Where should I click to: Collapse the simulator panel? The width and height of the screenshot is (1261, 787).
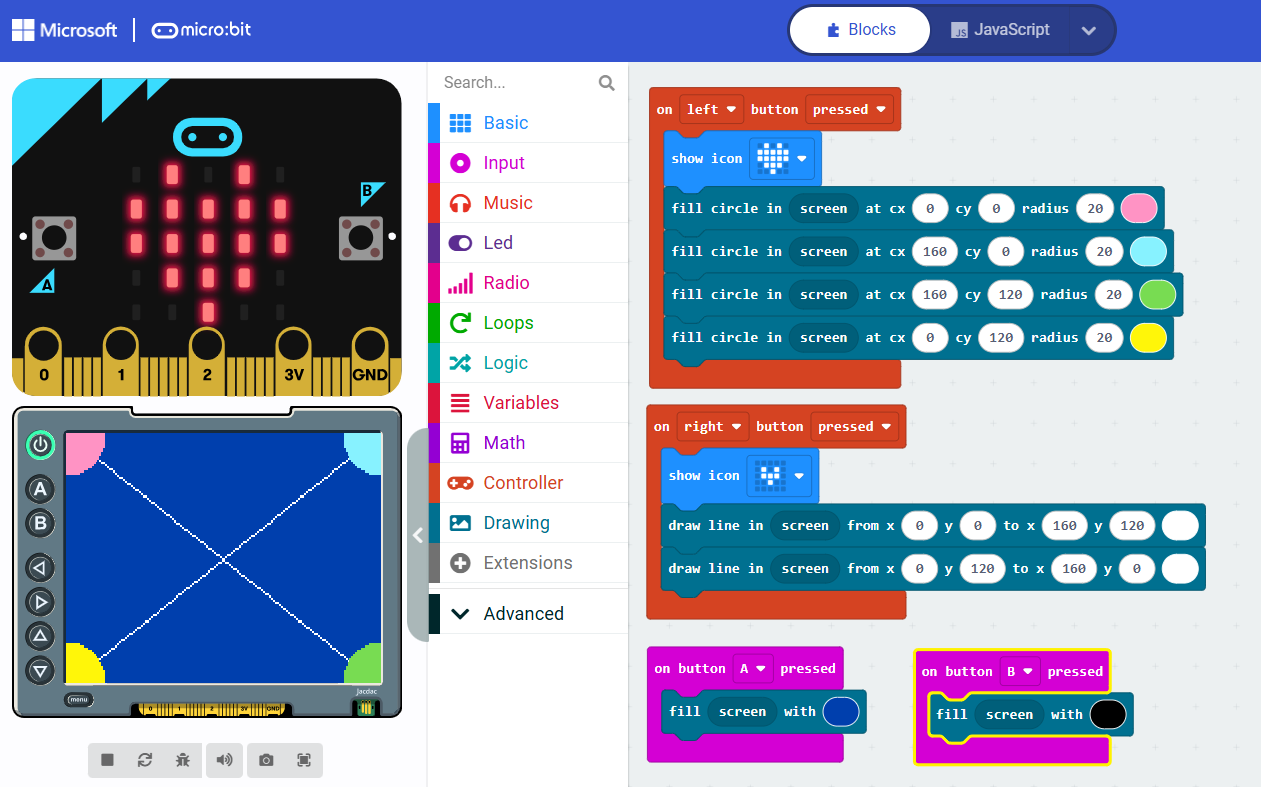(x=418, y=535)
